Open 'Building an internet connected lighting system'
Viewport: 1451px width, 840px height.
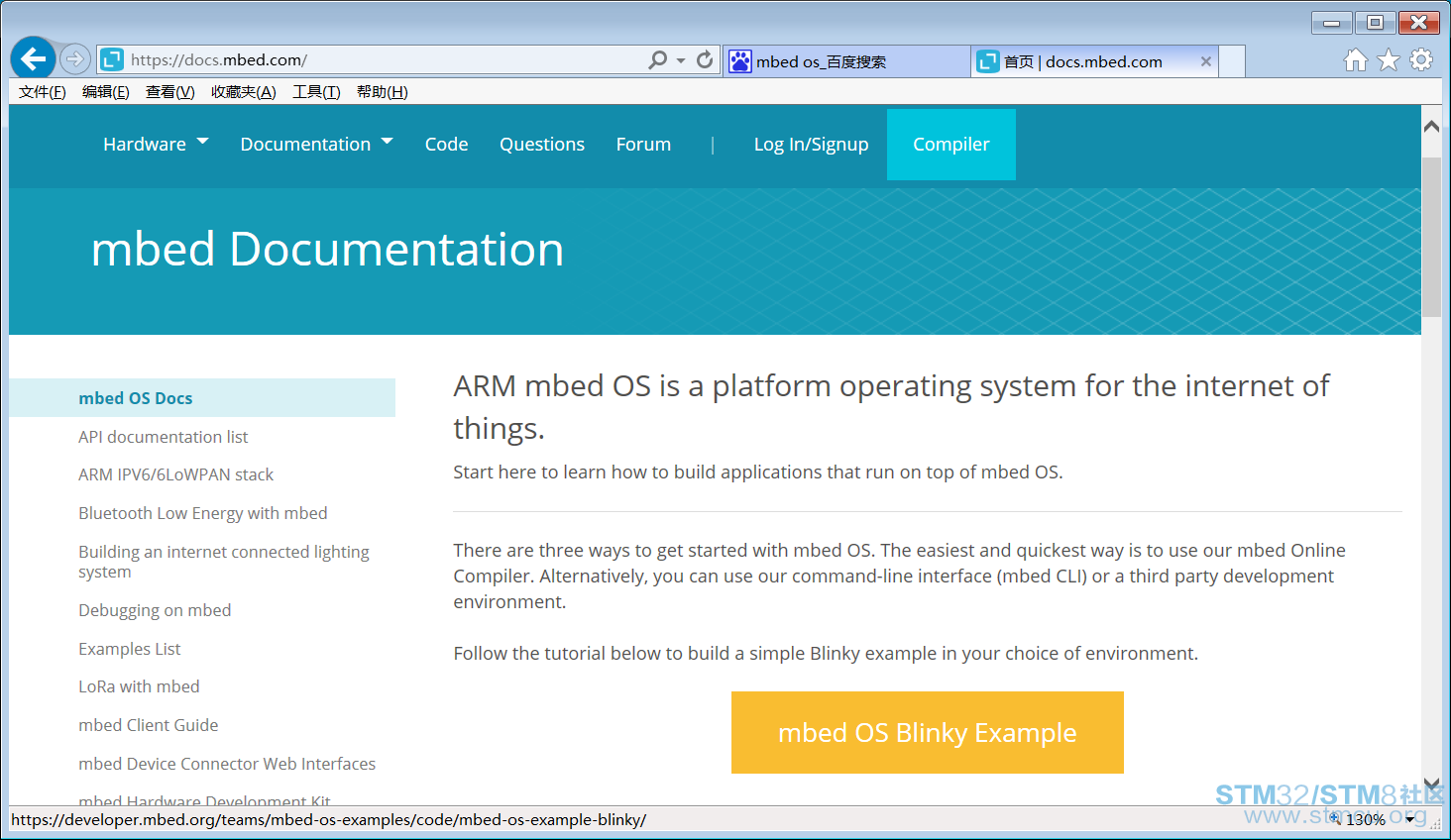tap(224, 562)
